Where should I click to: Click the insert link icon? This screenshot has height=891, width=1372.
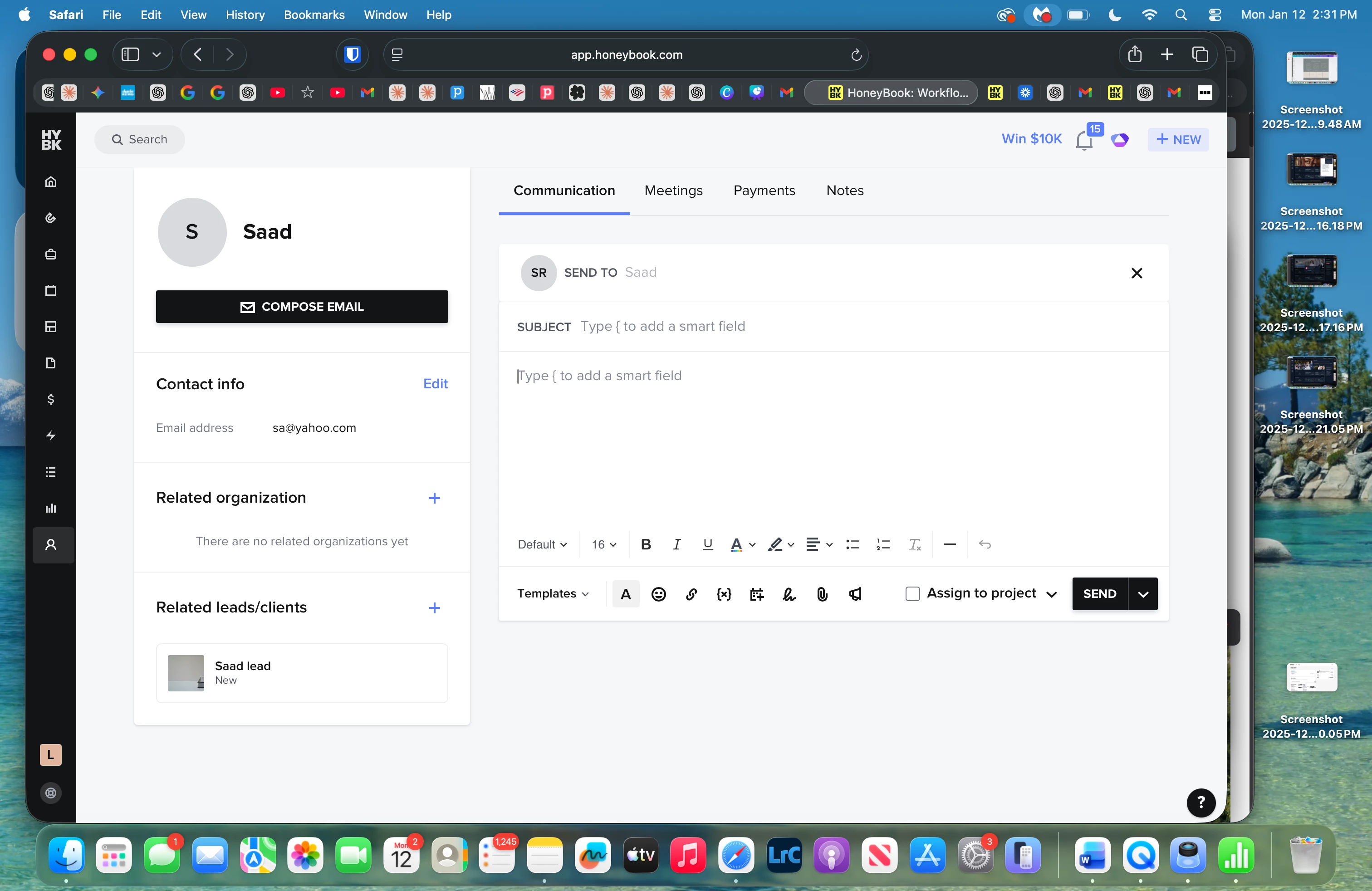click(691, 593)
